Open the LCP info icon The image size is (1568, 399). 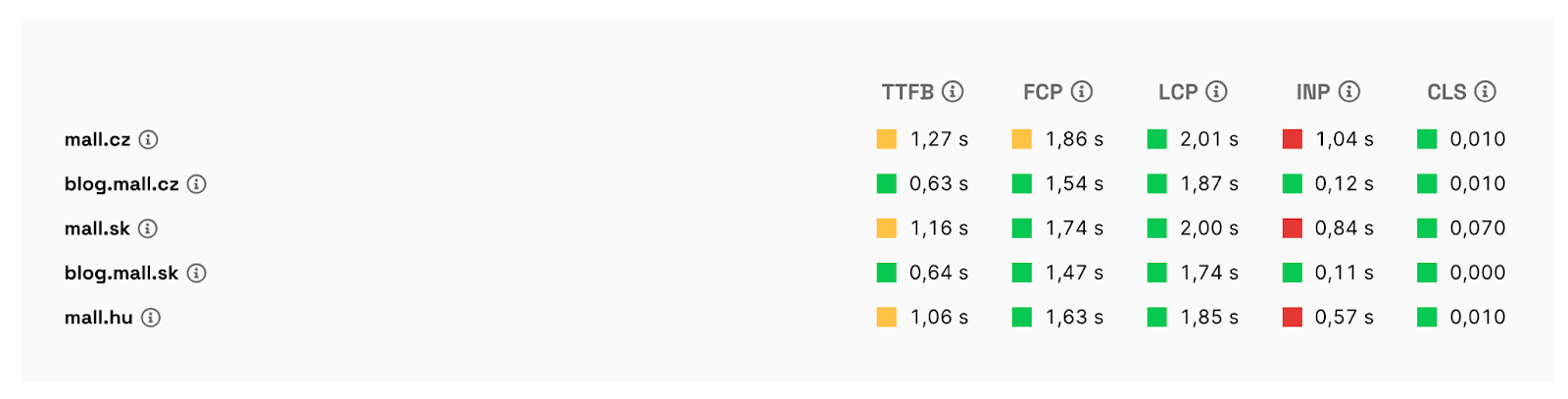point(1216,91)
